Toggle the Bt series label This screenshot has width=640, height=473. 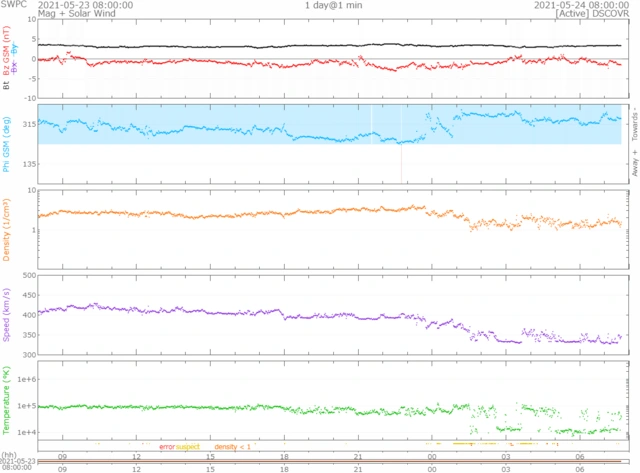click(x=9, y=86)
